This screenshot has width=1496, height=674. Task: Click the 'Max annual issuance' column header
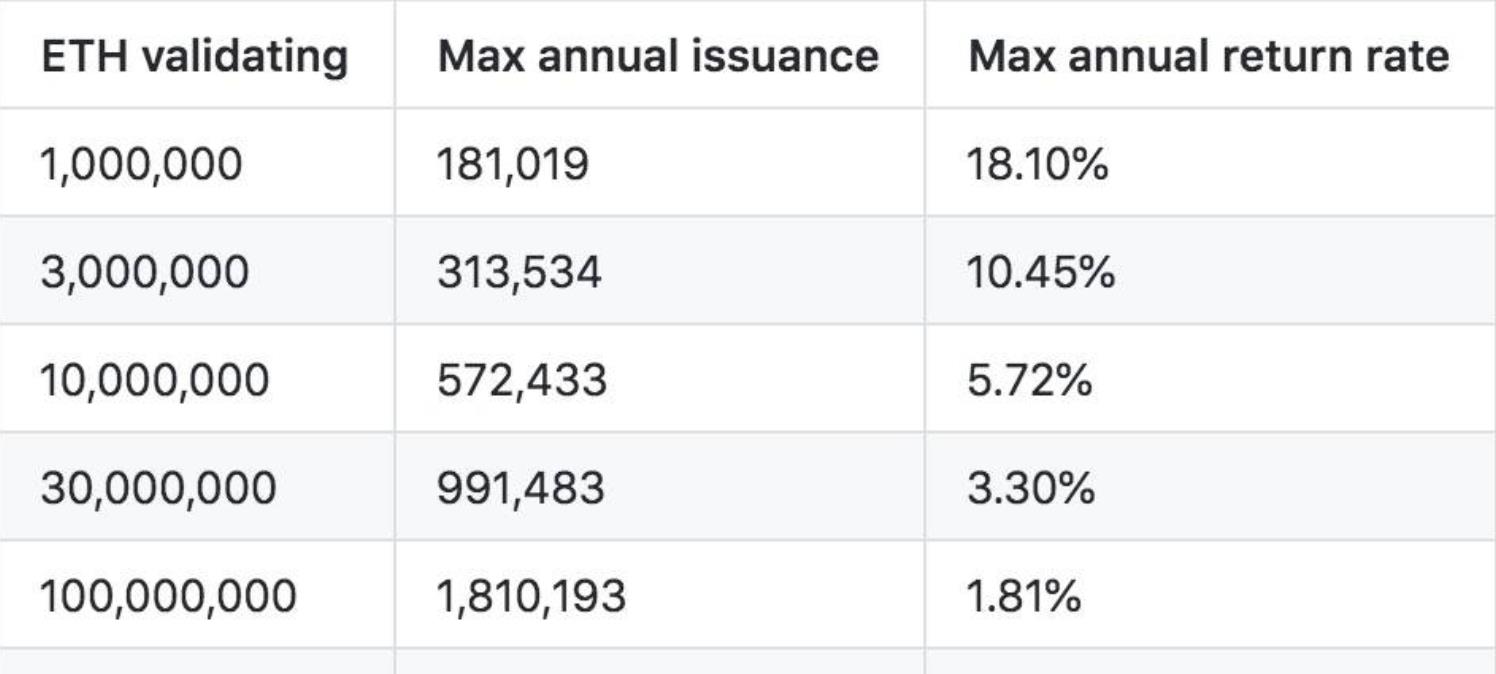pyautogui.click(x=657, y=57)
